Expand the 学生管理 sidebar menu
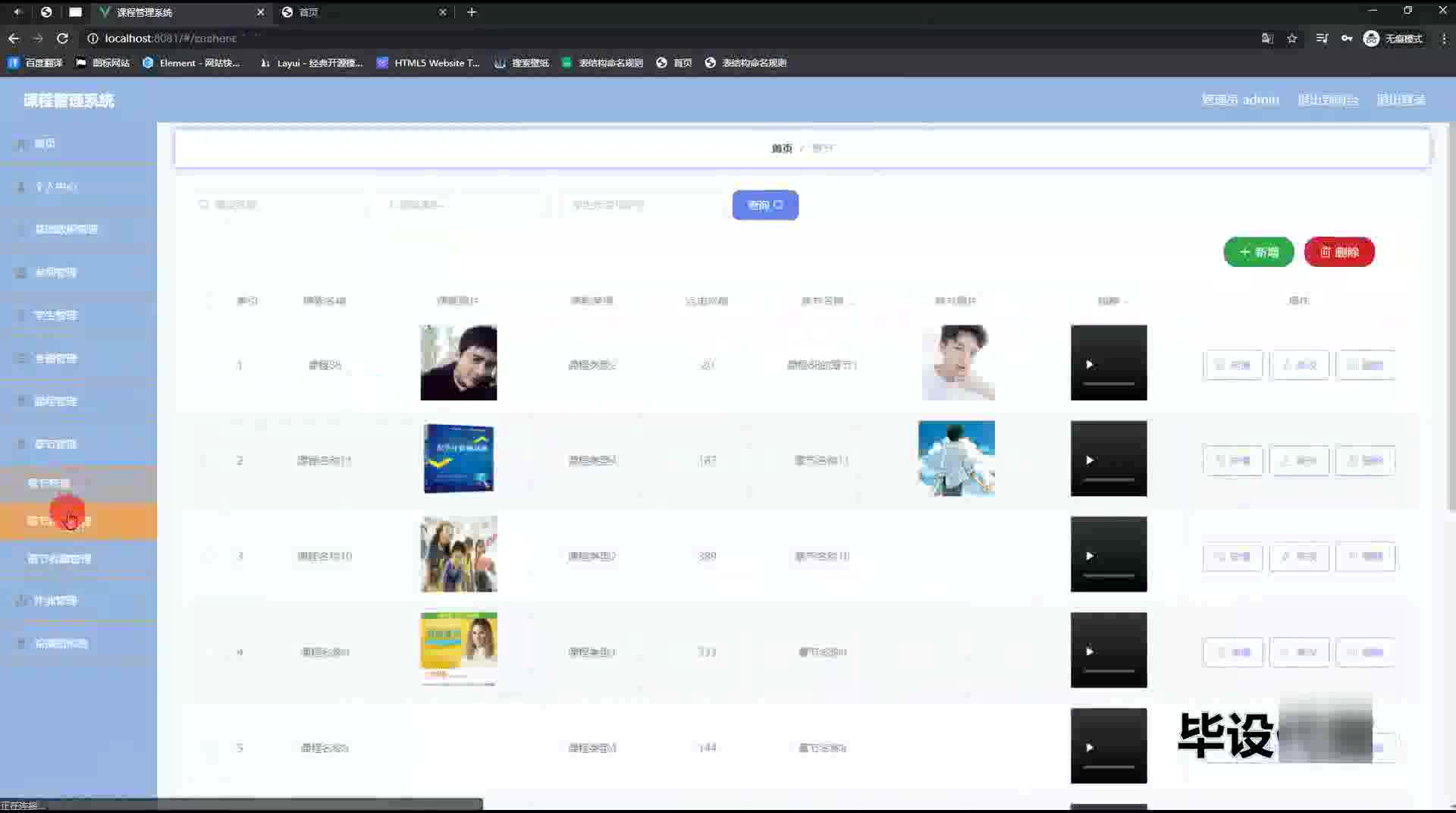 [x=55, y=315]
